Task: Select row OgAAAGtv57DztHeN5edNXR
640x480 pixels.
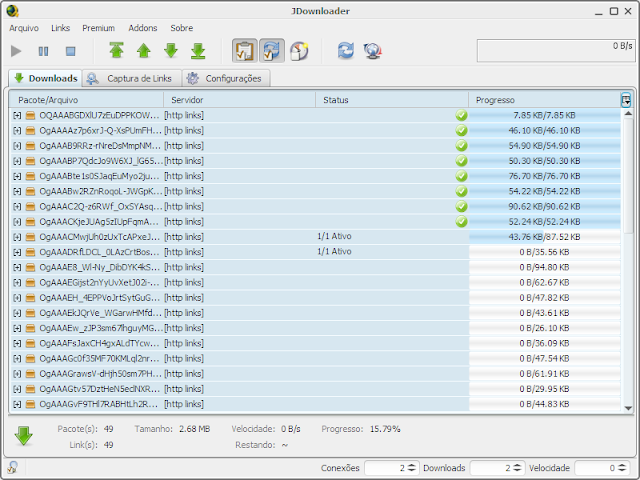Action: [x=315, y=389]
